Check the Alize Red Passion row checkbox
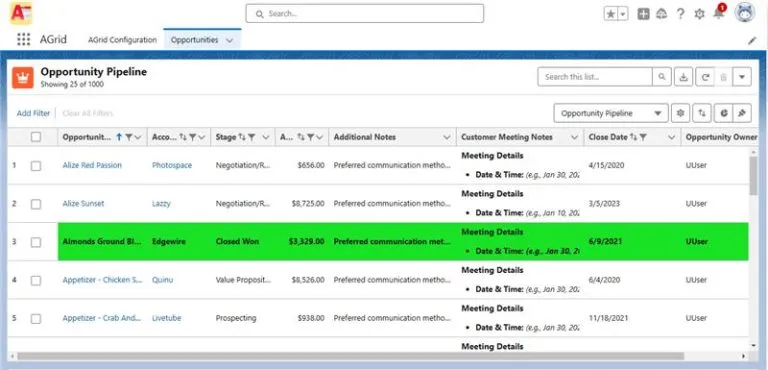This screenshot has height=370, width=768. 36,166
